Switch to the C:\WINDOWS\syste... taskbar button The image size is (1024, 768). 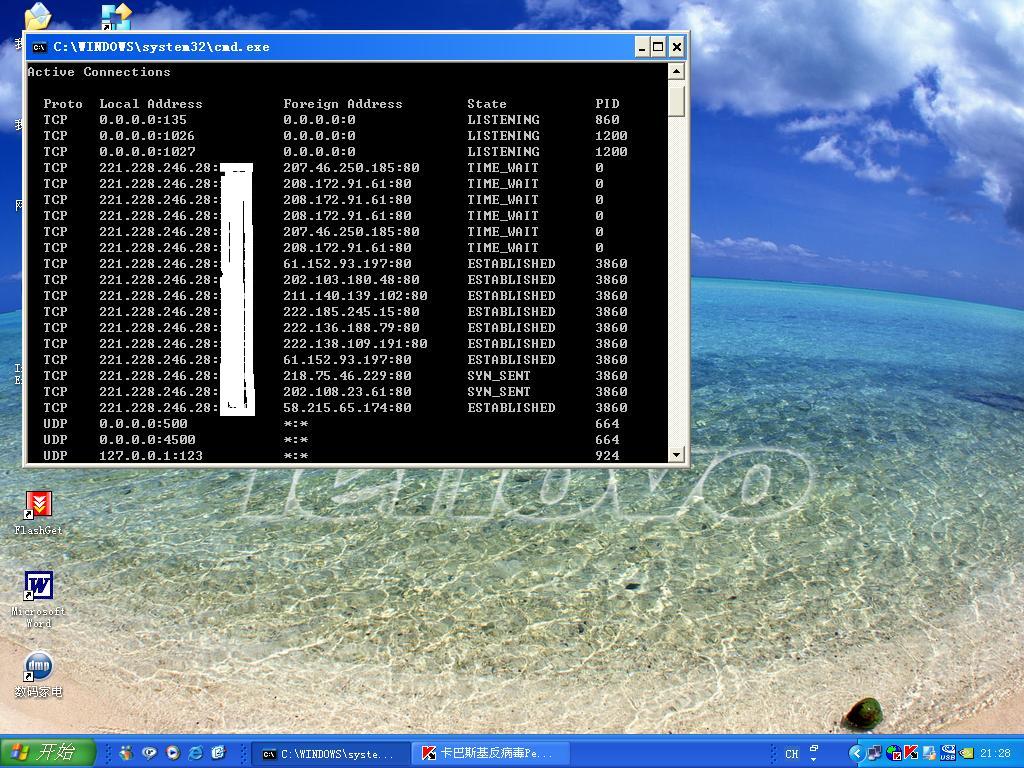pyautogui.click(x=330, y=754)
